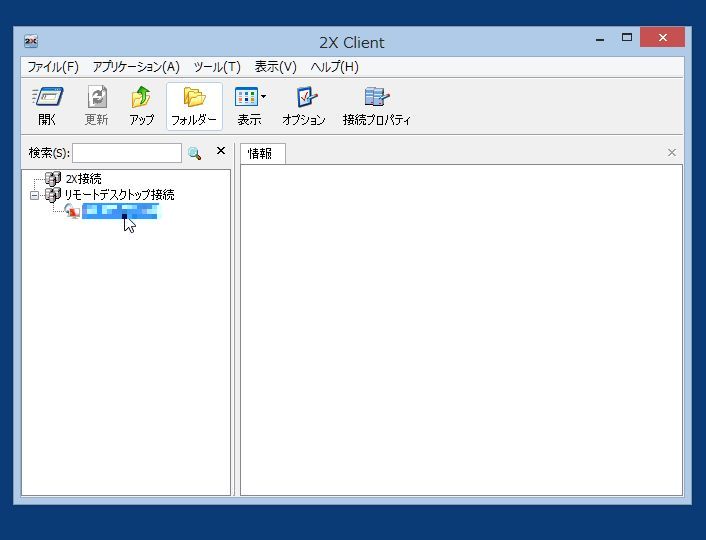Open the アプリケーション(A) menu
Image resolution: width=706 pixels, height=540 pixels.
[136, 67]
